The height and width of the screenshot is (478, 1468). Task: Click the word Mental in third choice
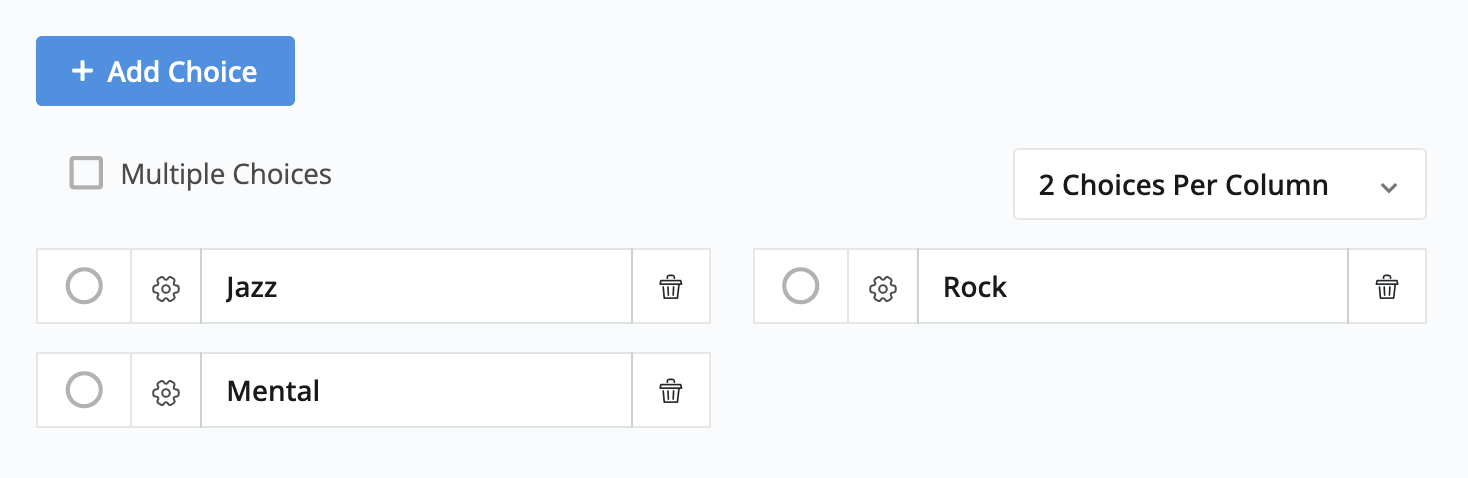click(273, 391)
